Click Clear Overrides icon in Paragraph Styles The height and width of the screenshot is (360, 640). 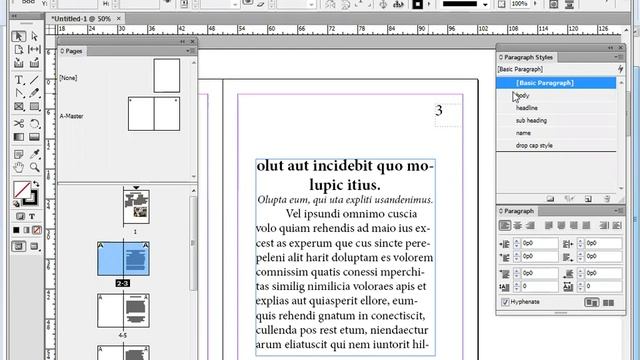click(x=569, y=199)
